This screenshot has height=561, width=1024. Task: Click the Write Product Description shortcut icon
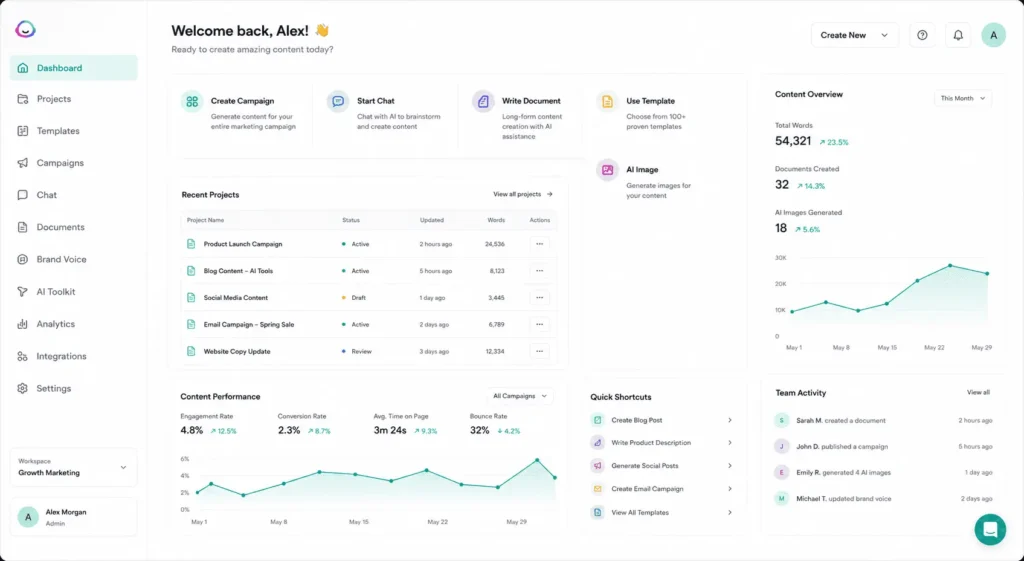point(598,443)
